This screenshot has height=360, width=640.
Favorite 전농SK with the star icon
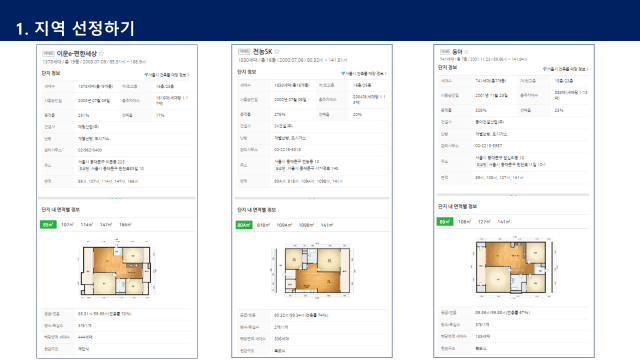[277, 51]
